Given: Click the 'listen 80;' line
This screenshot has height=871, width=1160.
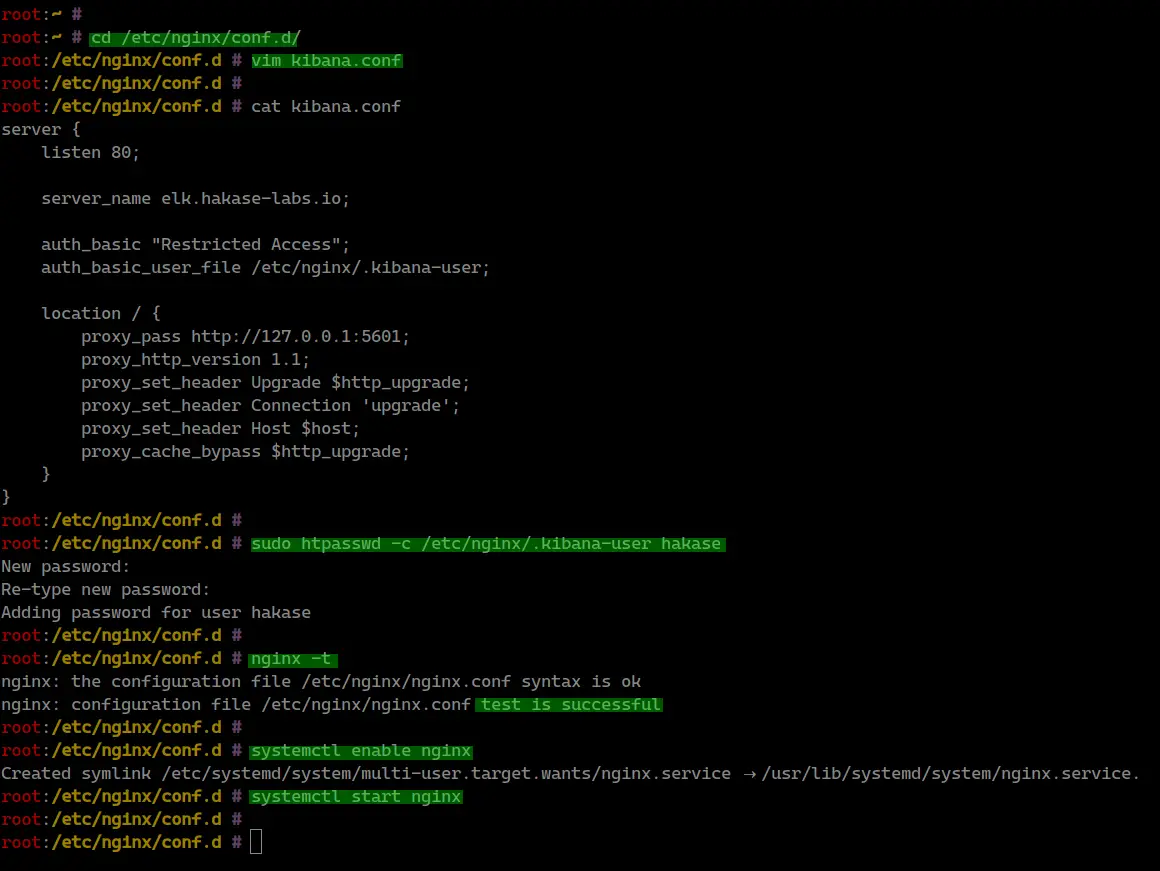Looking at the screenshot, I should click(x=90, y=152).
